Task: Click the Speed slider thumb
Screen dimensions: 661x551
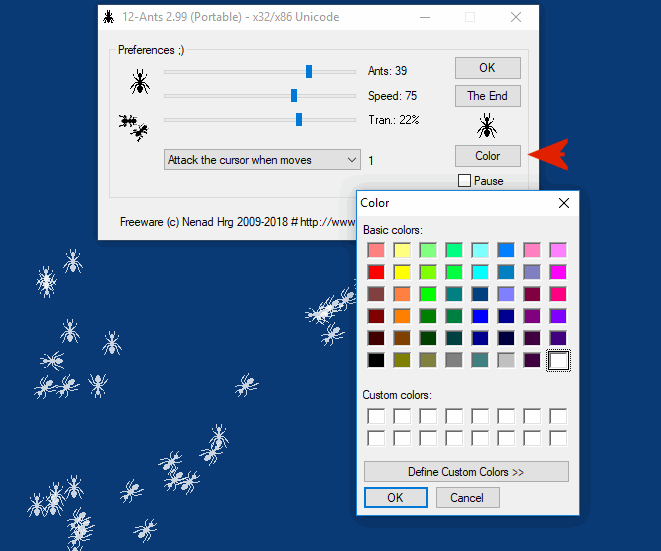Action: pos(293,96)
